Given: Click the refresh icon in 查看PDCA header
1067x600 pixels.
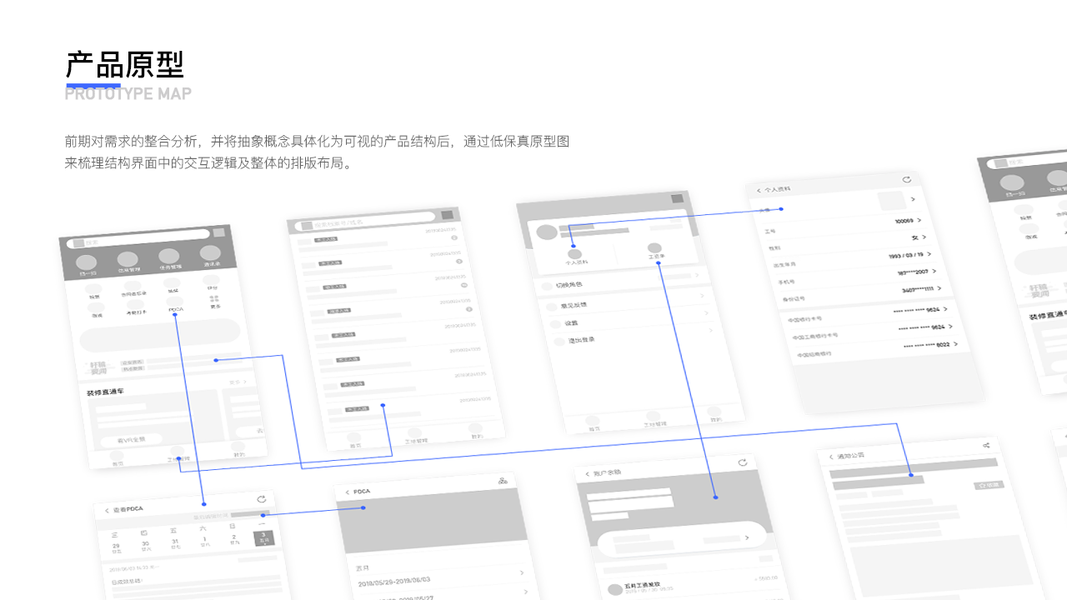Looking at the screenshot, I should (x=261, y=499).
